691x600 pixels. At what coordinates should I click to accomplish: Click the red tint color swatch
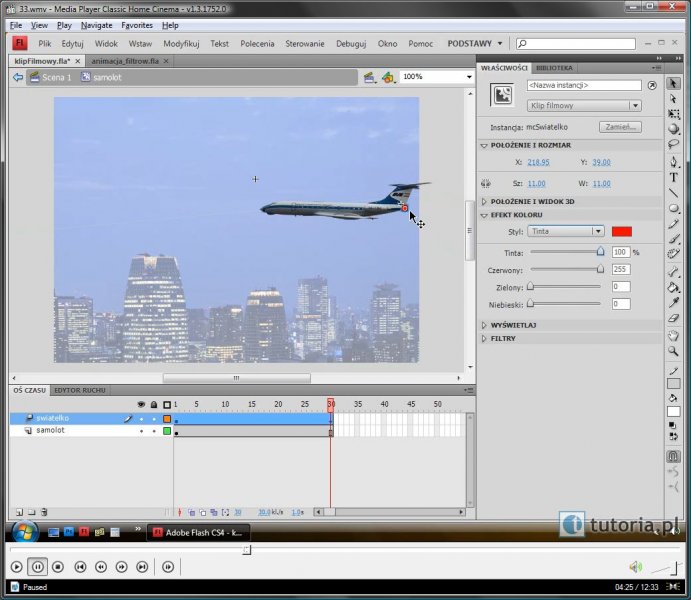pos(622,231)
